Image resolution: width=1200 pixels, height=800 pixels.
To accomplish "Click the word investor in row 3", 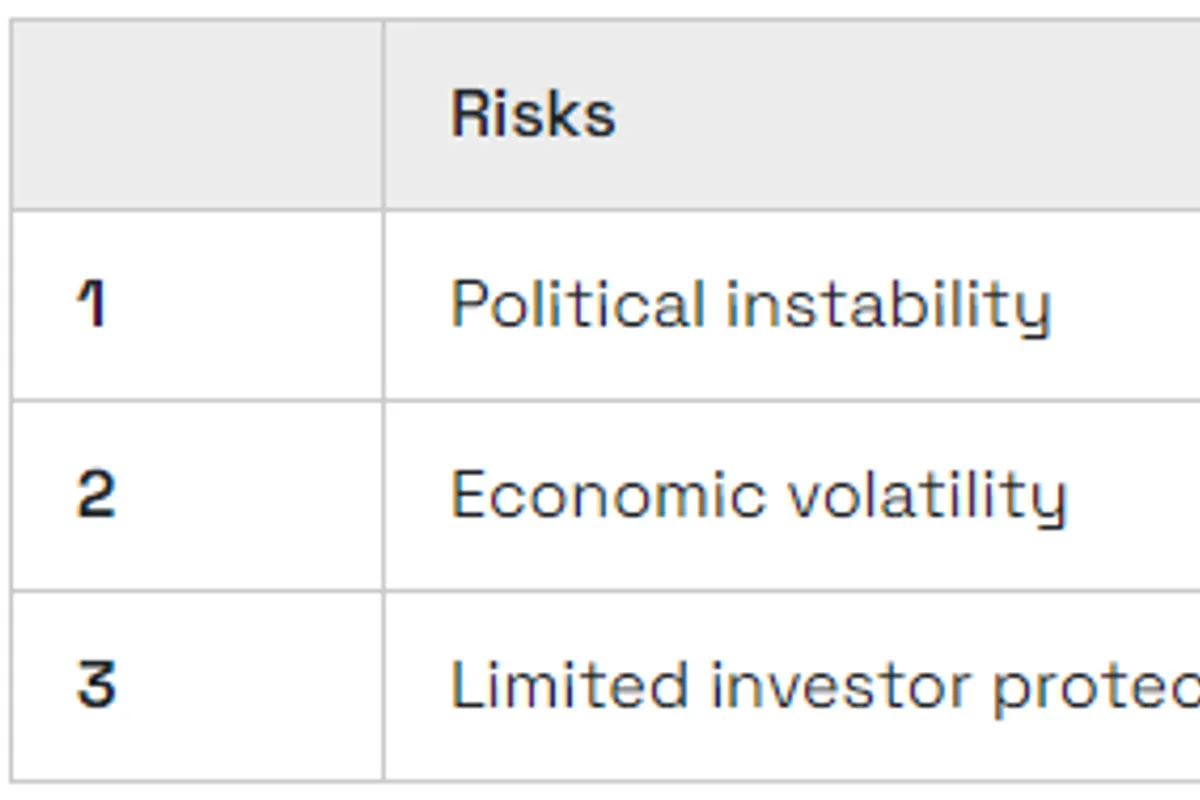I will pyautogui.click(x=842, y=686).
